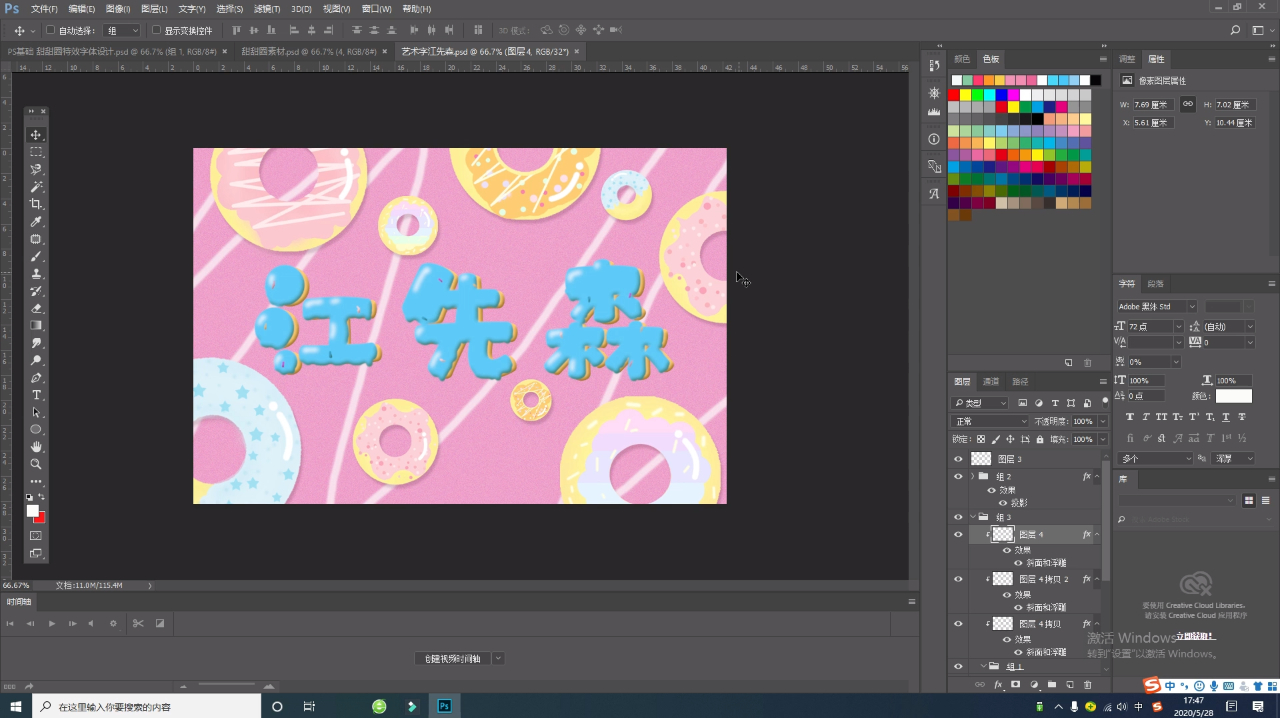Select the Horizontal Type tool
This screenshot has height=718, width=1280.
click(36, 395)
